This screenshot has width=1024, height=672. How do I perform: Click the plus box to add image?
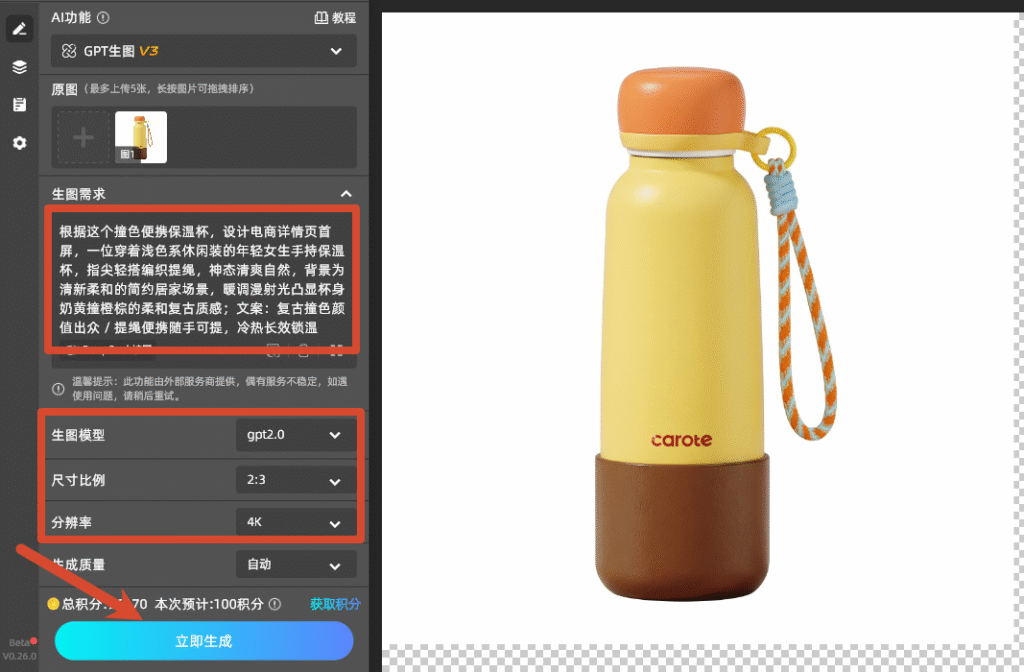click(x=83, y=137)
